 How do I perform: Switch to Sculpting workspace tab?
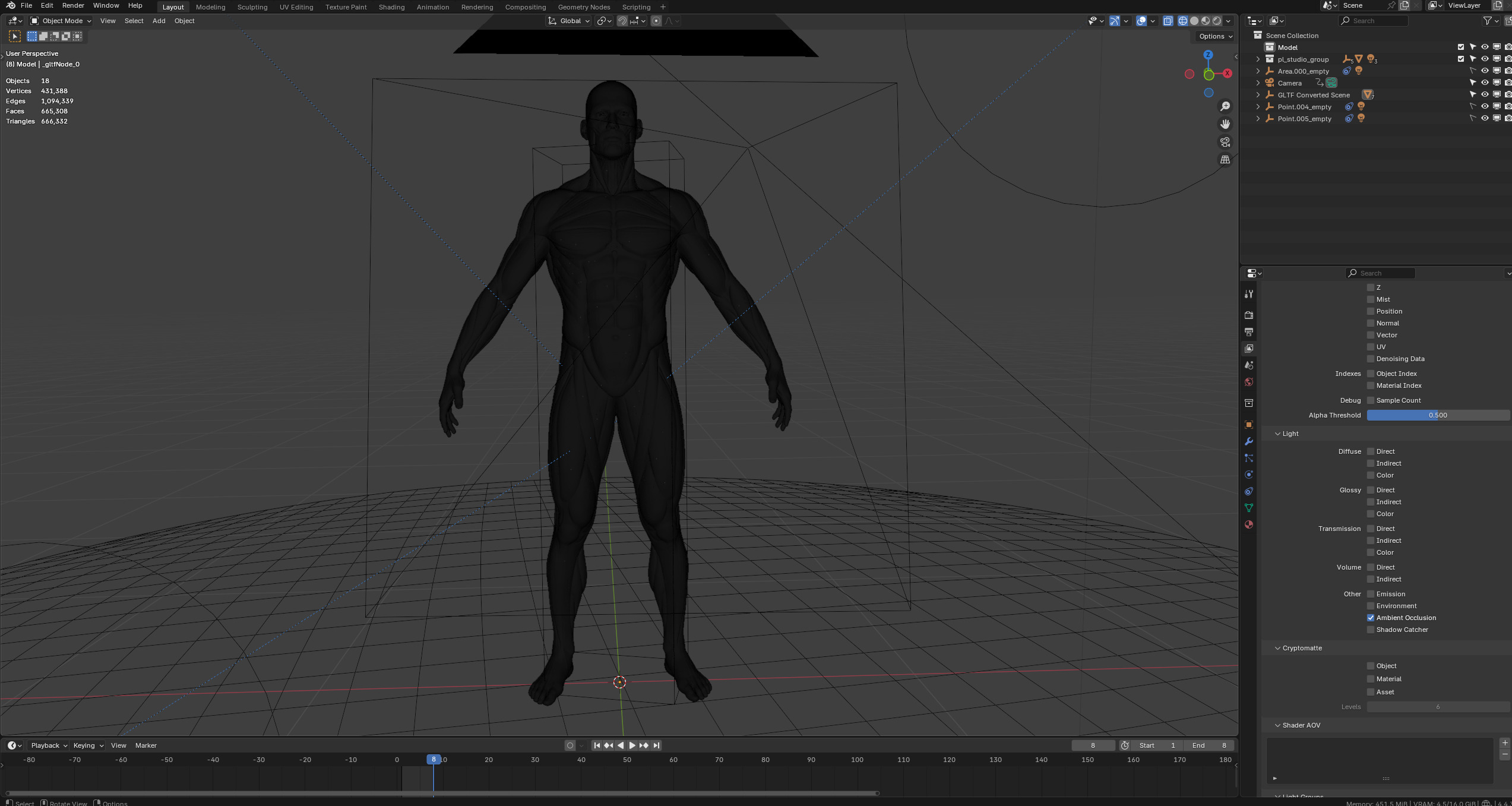252,7
